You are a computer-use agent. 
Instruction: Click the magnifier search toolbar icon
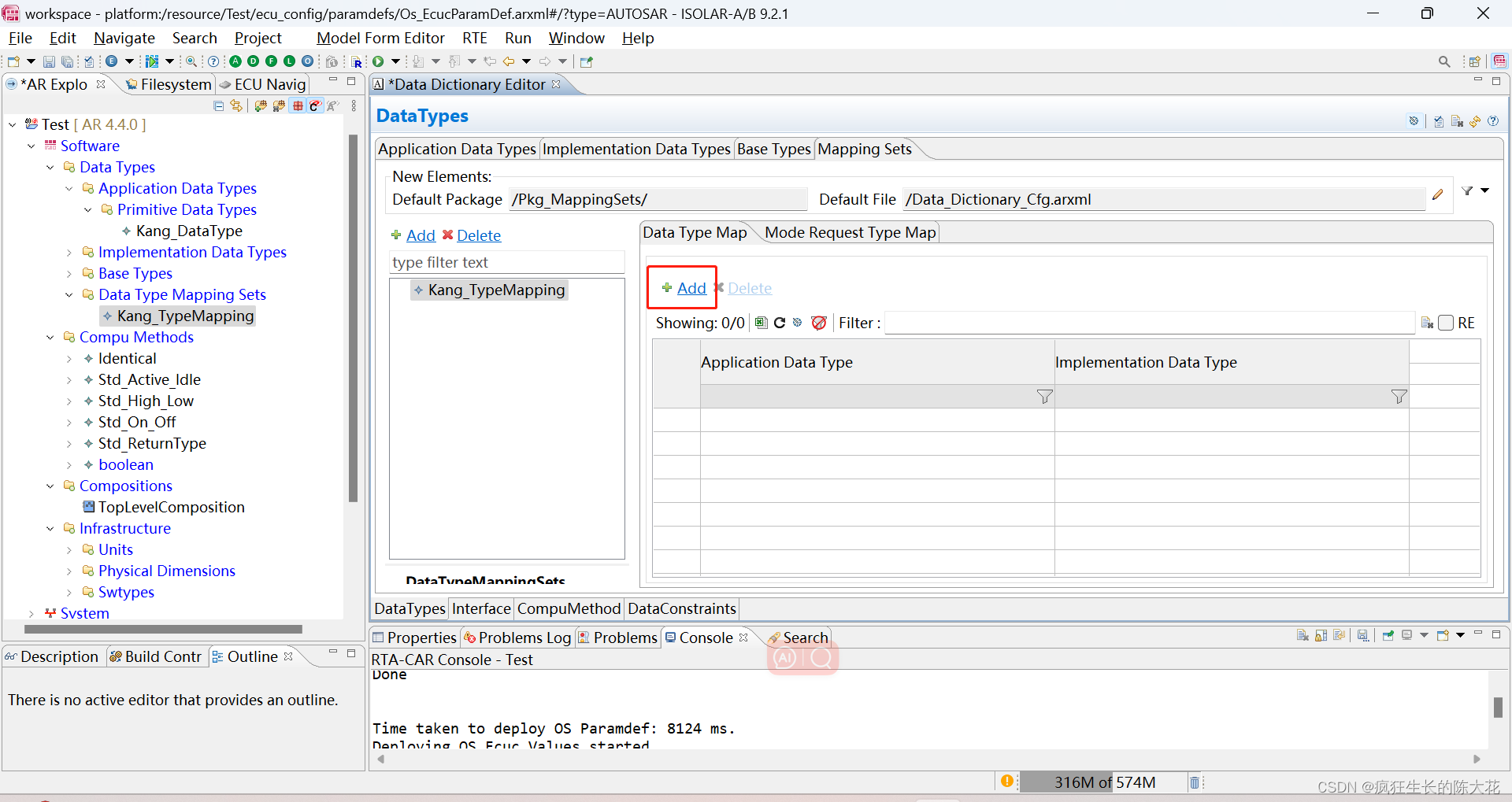click(191, 61)
